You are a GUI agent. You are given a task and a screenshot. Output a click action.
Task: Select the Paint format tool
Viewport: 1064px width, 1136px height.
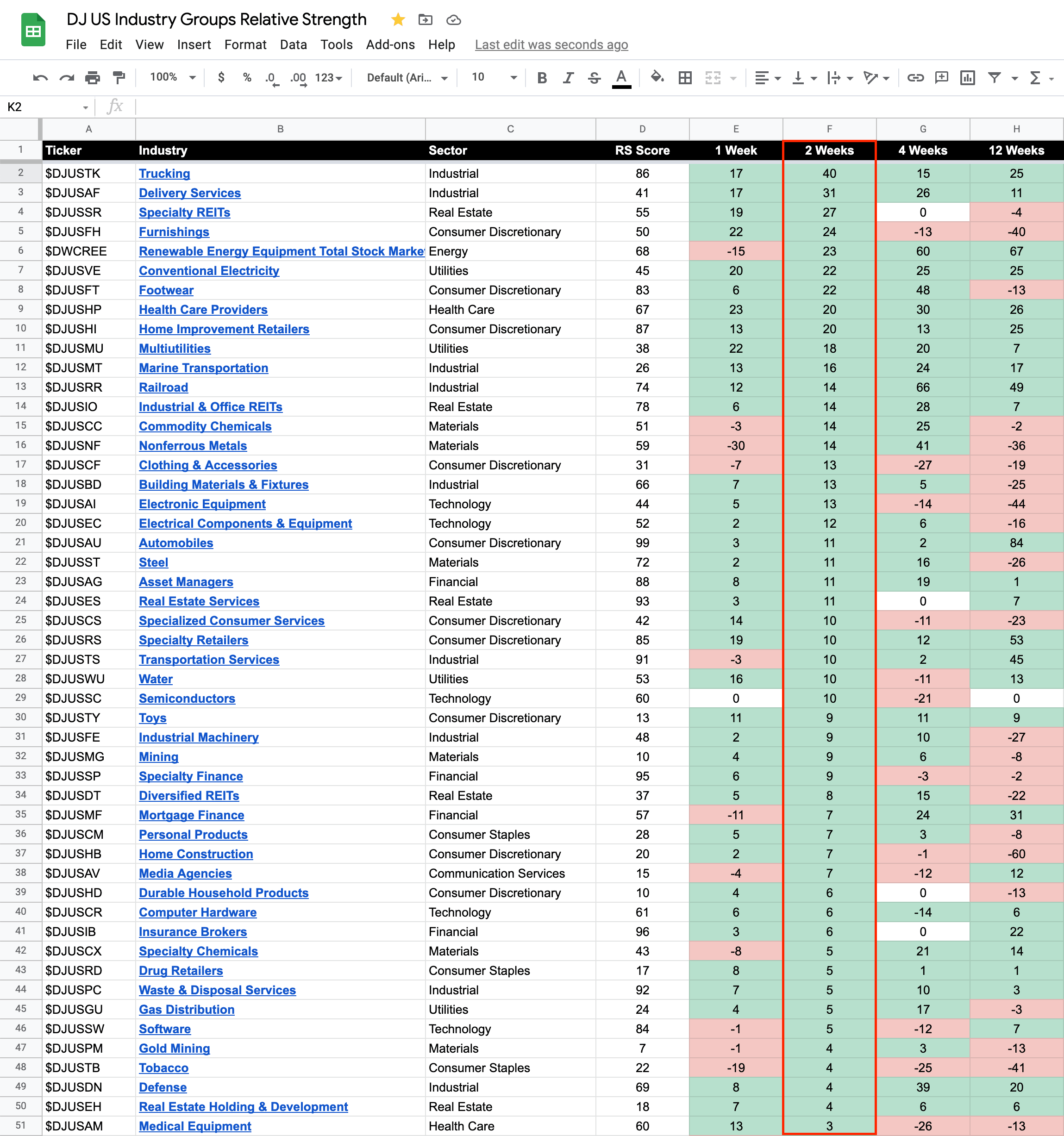119,78
